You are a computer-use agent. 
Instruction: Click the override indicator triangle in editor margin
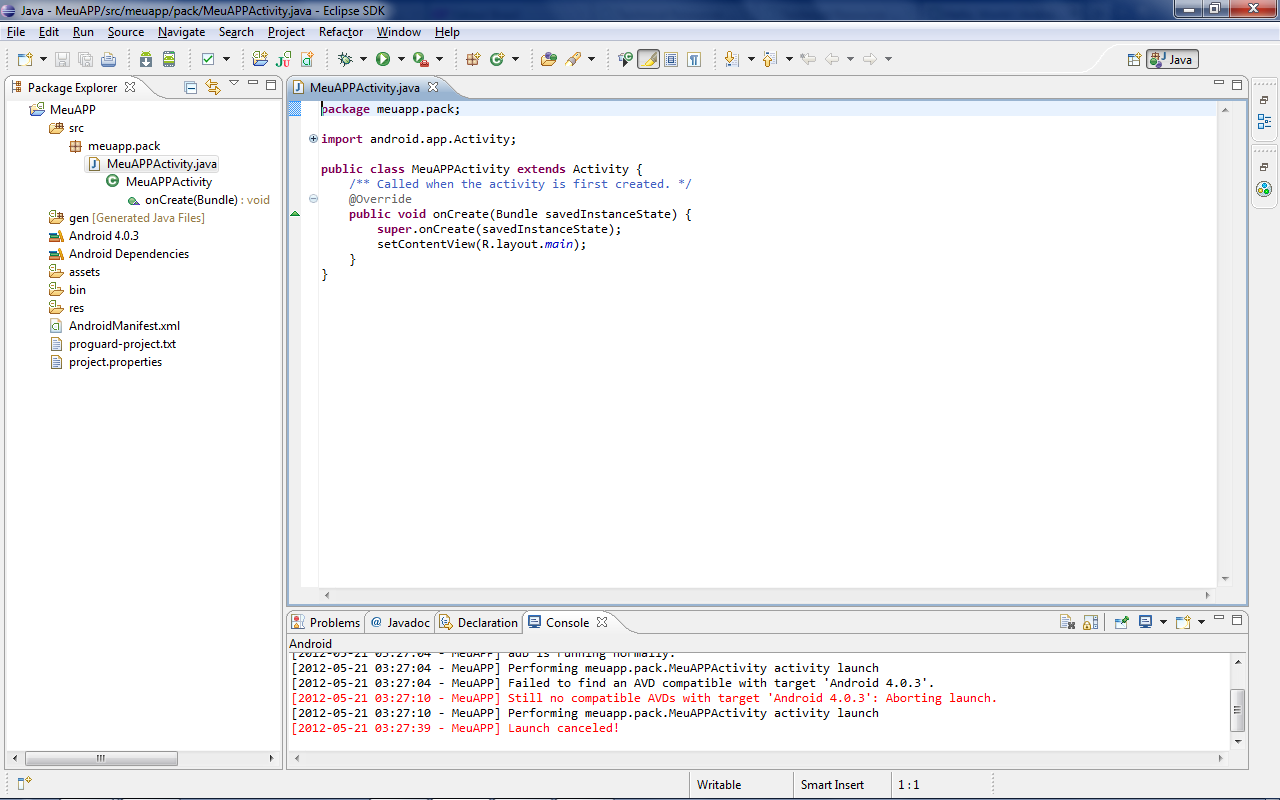(x=295, y=214)
